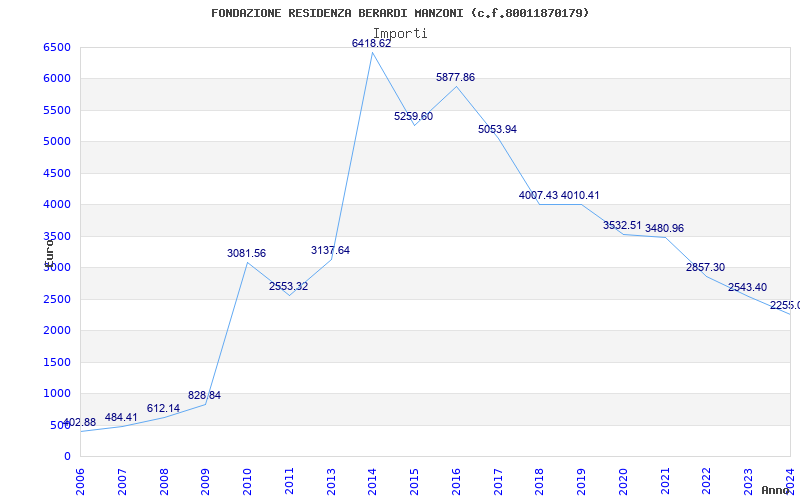Select the 2857.30 data label

(x=706, y=267)
